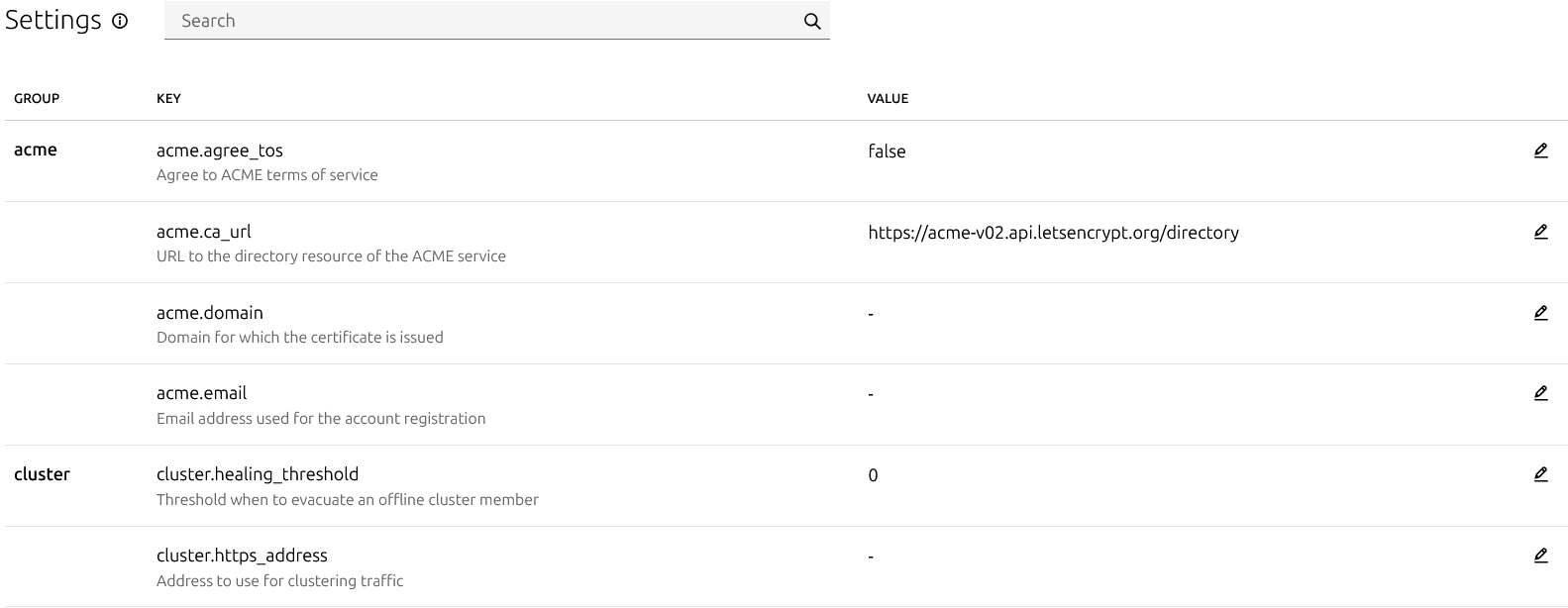Click the GROUP column header
1568x608 pixels.
click(x=37, y=98)
